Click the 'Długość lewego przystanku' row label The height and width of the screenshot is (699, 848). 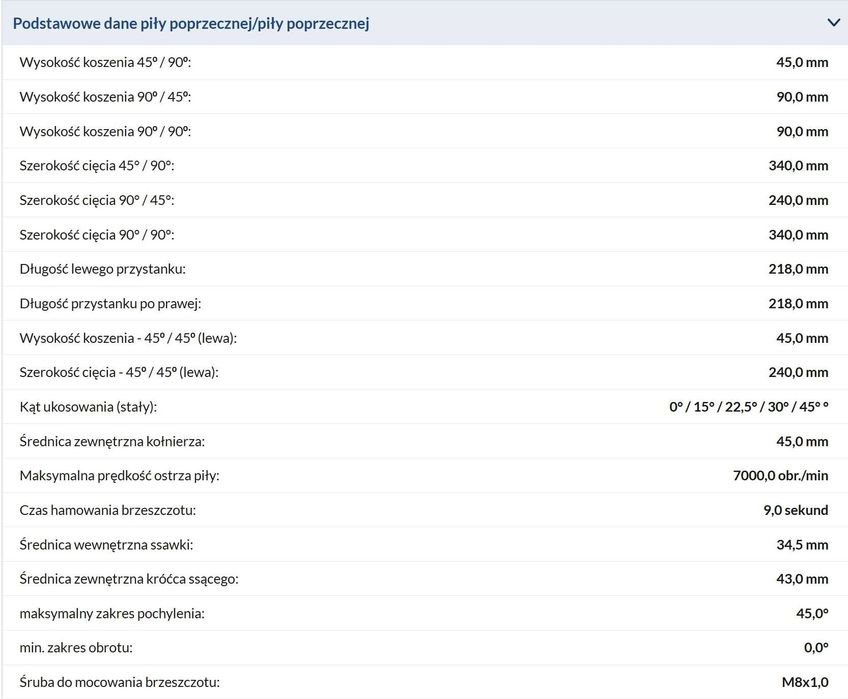click(103, 269)
